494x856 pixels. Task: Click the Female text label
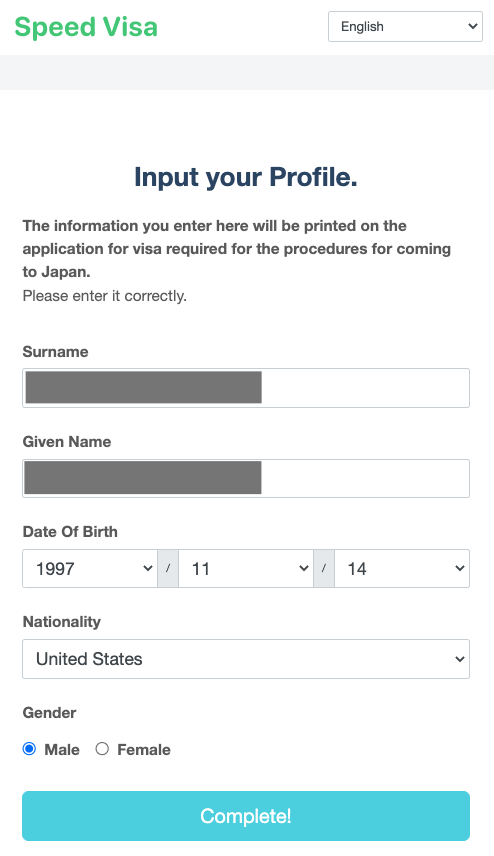(144, 750)
